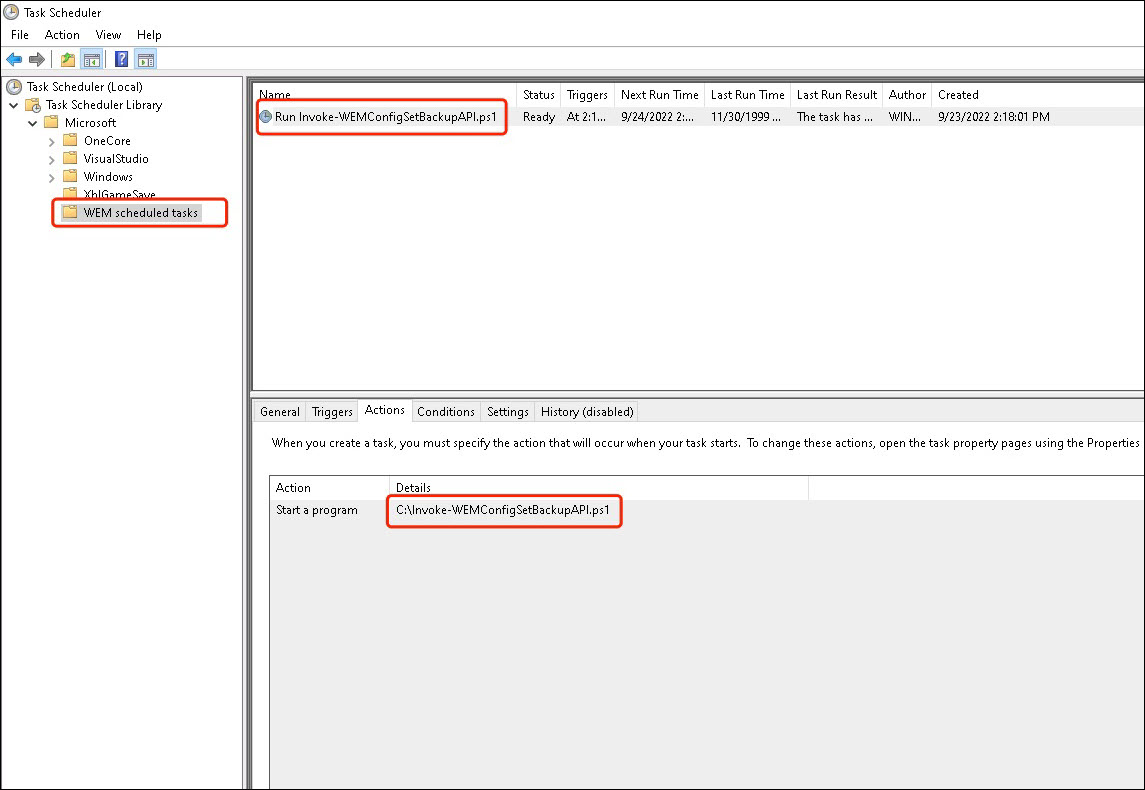The image size is (1145, 790).
Task: Select the VisualStudio folder label
Action: click(116, 158)
